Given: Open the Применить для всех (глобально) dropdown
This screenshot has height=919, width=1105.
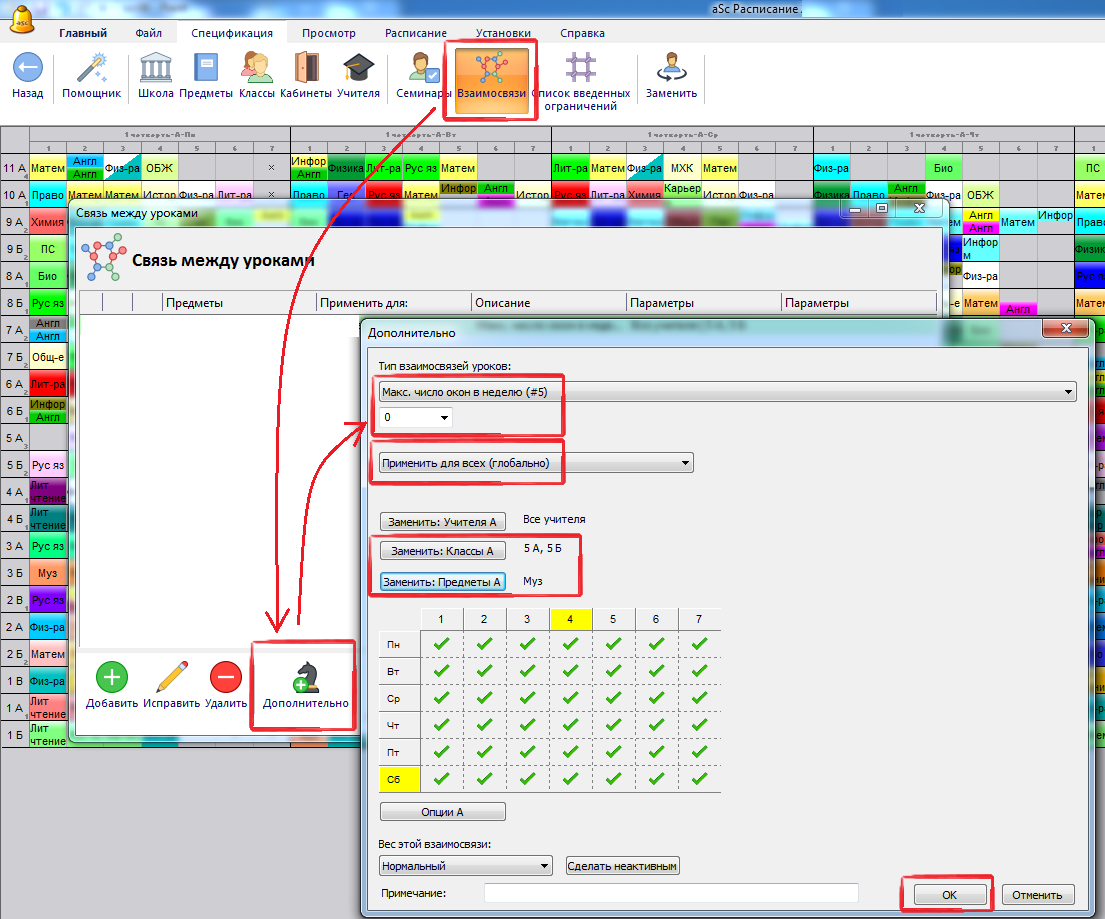Looking at the screenshot, I should (x=684, y=463).
